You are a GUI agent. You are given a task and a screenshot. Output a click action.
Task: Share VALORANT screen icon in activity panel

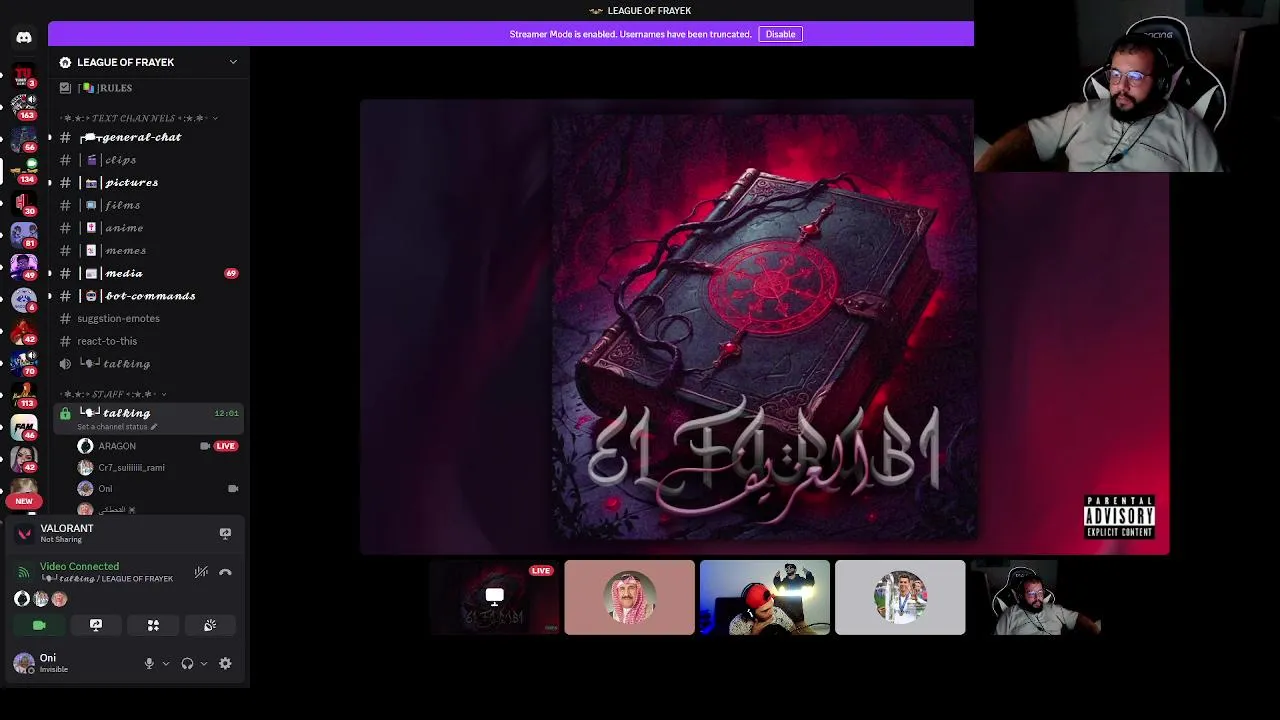pyautogui.click(x=225, y=534)
